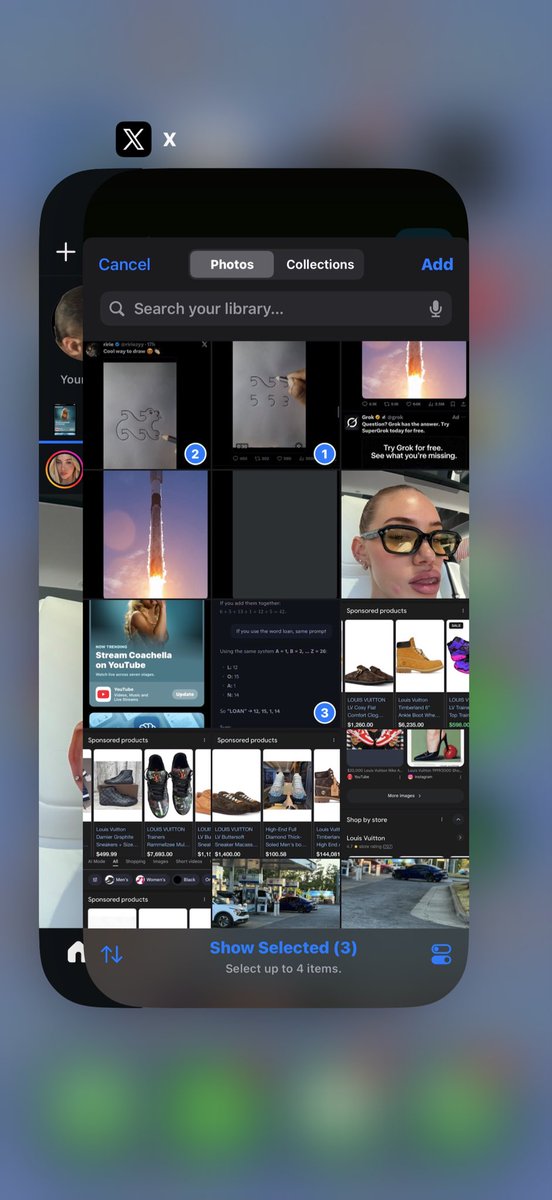Select the selfie with yellow glasses
The height and width of the screenshot is (1200, 552).
[x=405, y=534]
